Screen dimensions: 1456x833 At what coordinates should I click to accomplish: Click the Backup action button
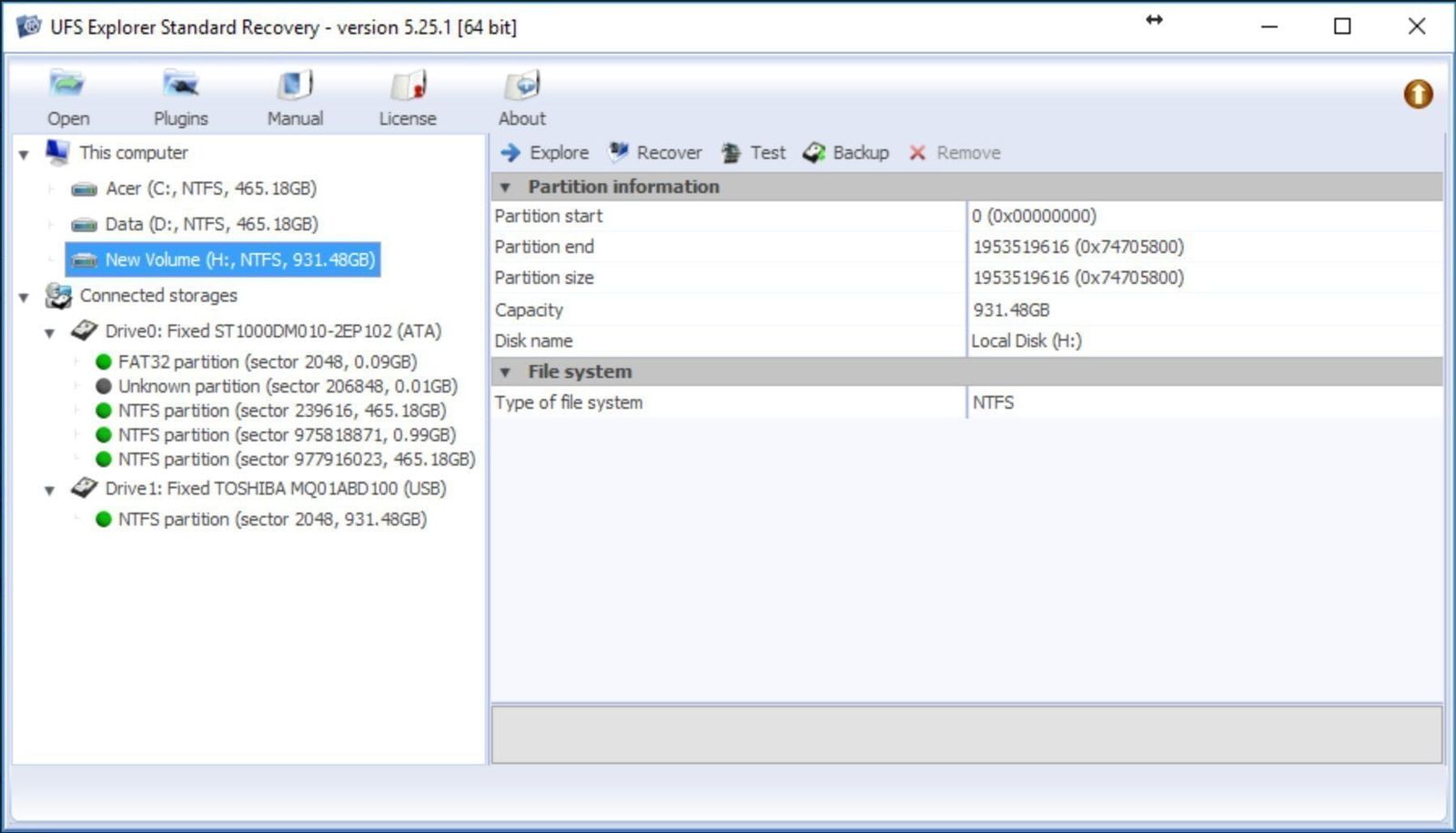846,153
